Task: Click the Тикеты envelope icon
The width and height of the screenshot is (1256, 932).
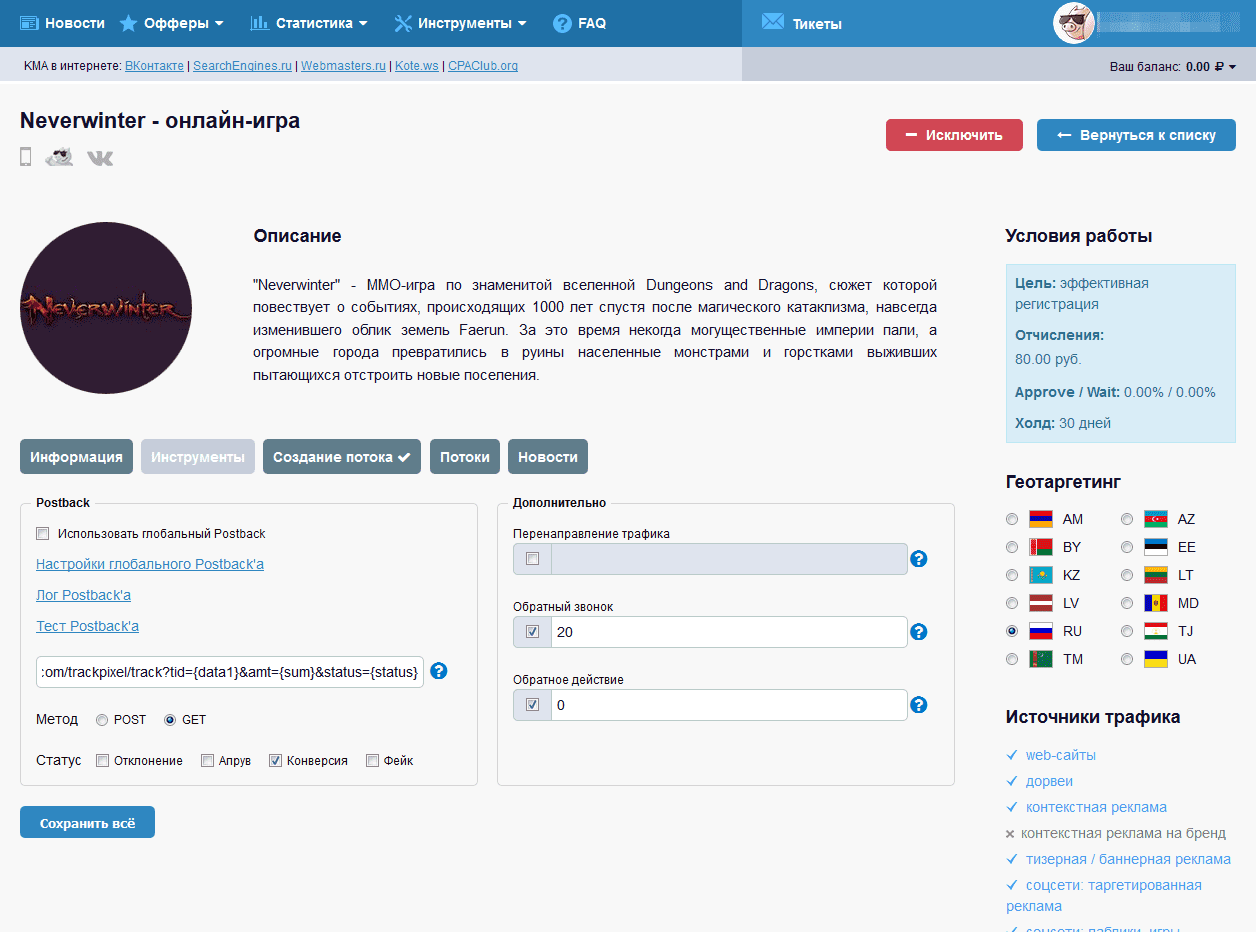Action: tap(772, 21)
